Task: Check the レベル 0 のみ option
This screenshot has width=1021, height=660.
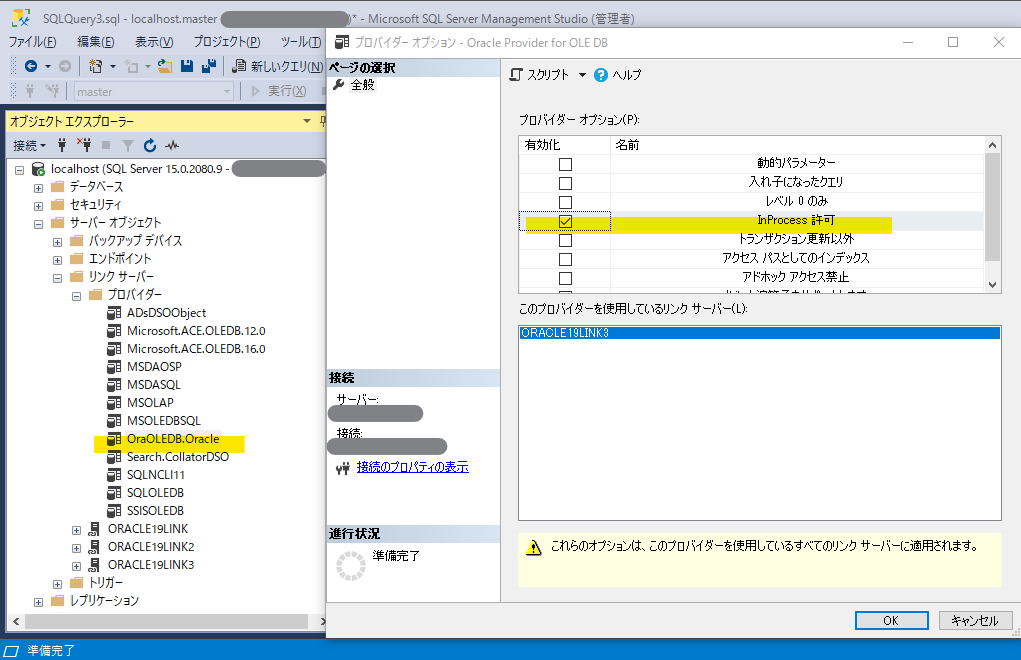Action: 565,202
